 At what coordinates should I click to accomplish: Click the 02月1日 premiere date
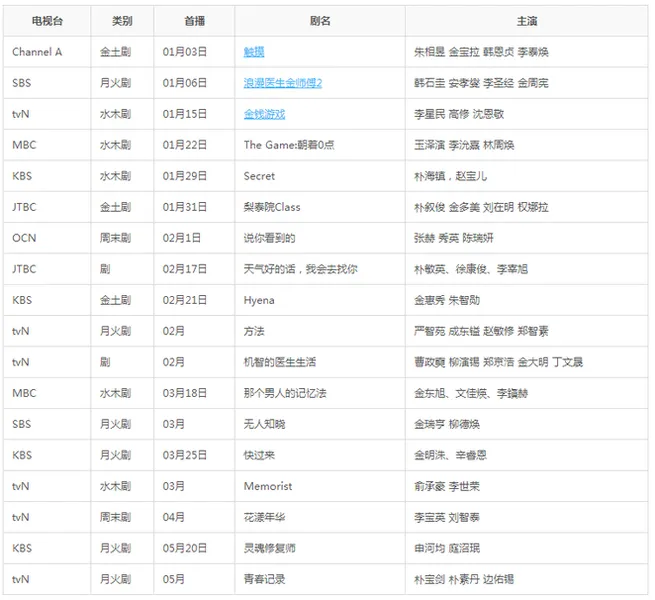click(182, 238)
